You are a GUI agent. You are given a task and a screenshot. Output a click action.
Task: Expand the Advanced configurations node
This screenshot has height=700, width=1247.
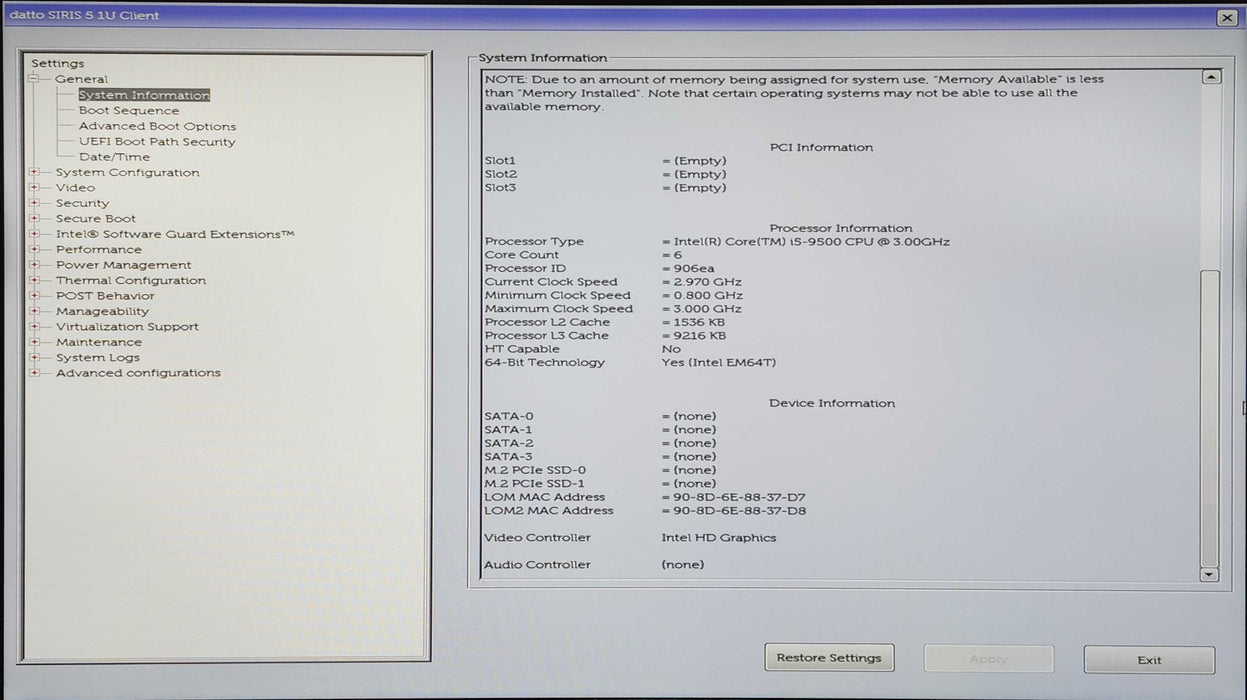[34, 373]
